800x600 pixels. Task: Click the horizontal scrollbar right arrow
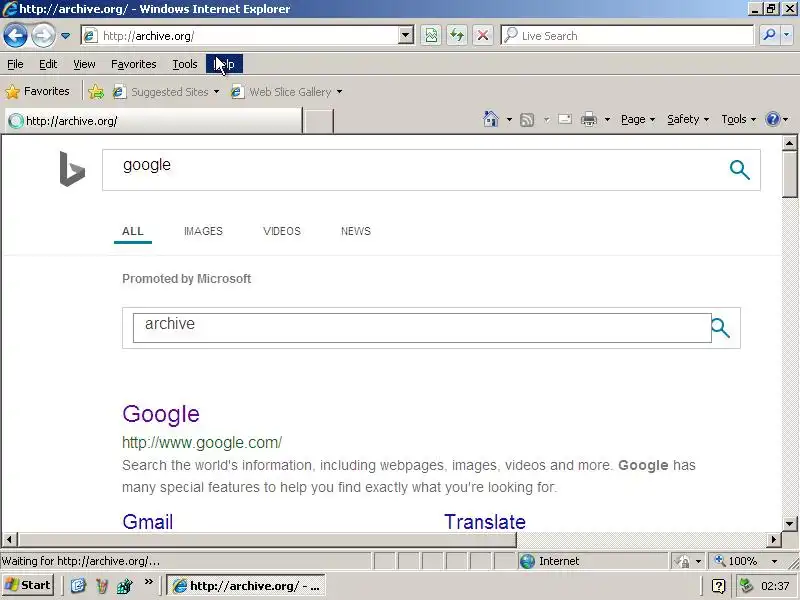click(x=774, y=539)
